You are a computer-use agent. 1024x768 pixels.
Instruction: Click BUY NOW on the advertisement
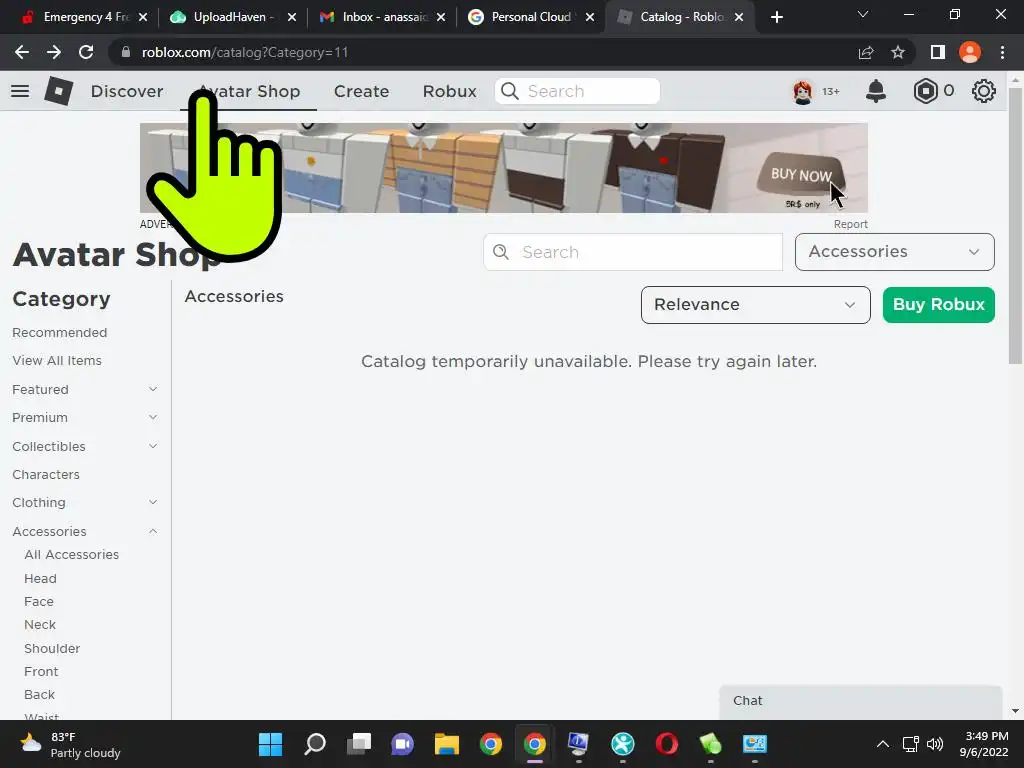[x=801, y=175]
